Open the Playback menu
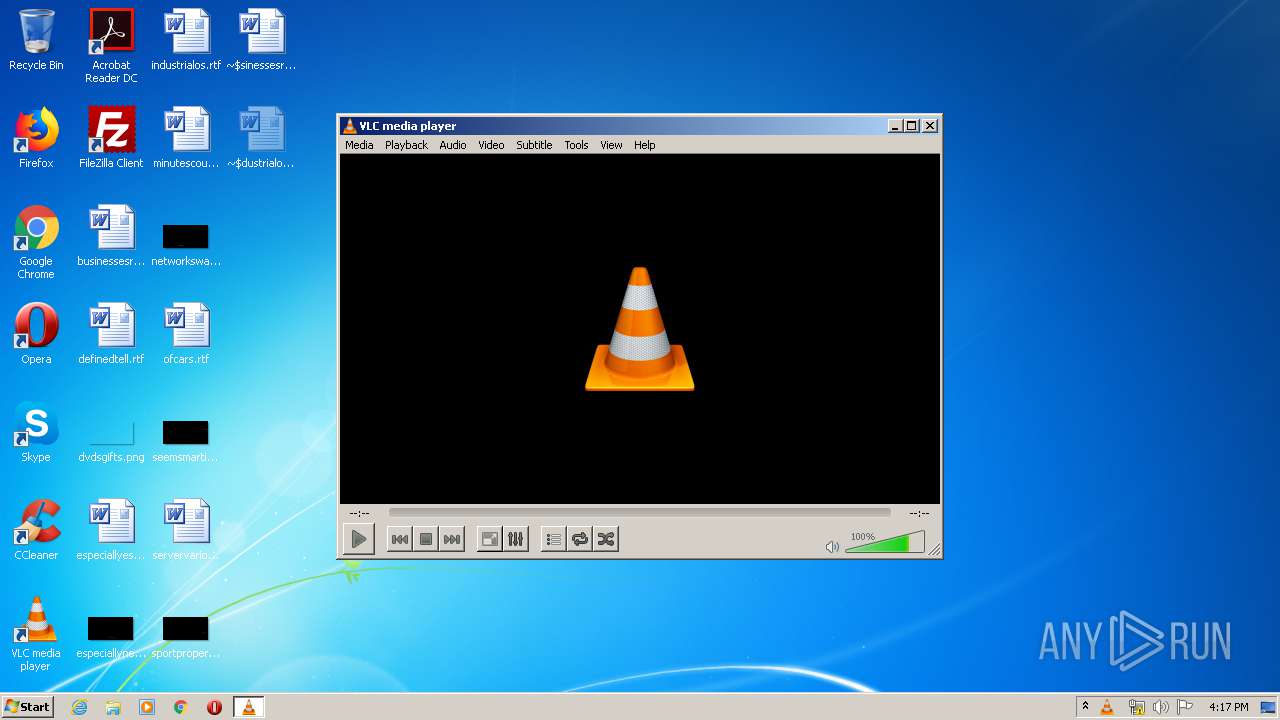The image size is (1280, 720). point(406,145)
